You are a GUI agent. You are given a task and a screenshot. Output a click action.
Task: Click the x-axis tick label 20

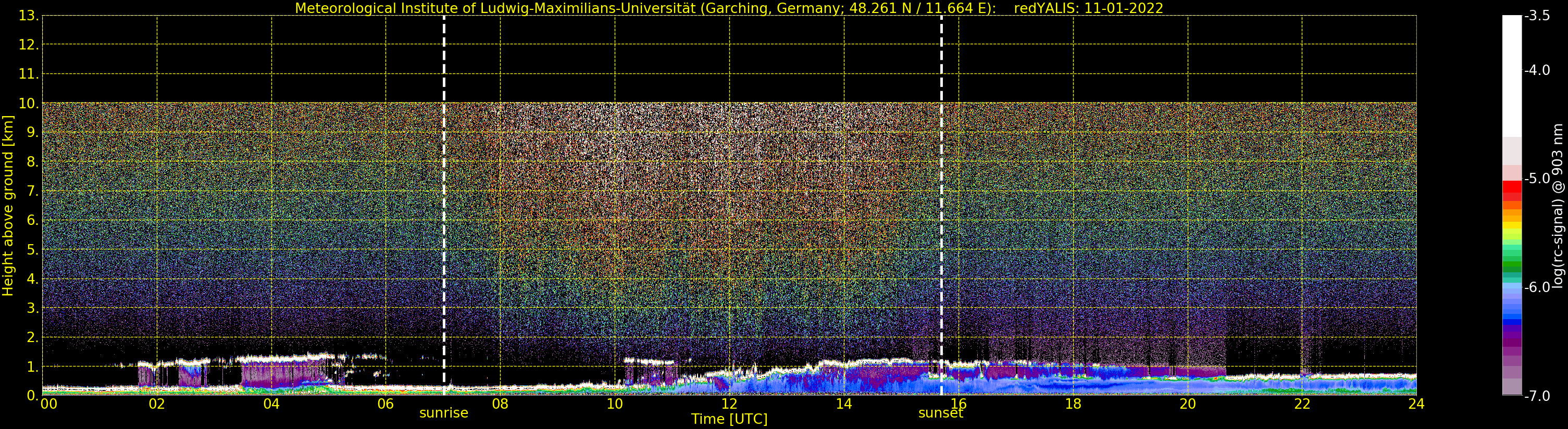pyautogui.click(x=1188, y=404)
